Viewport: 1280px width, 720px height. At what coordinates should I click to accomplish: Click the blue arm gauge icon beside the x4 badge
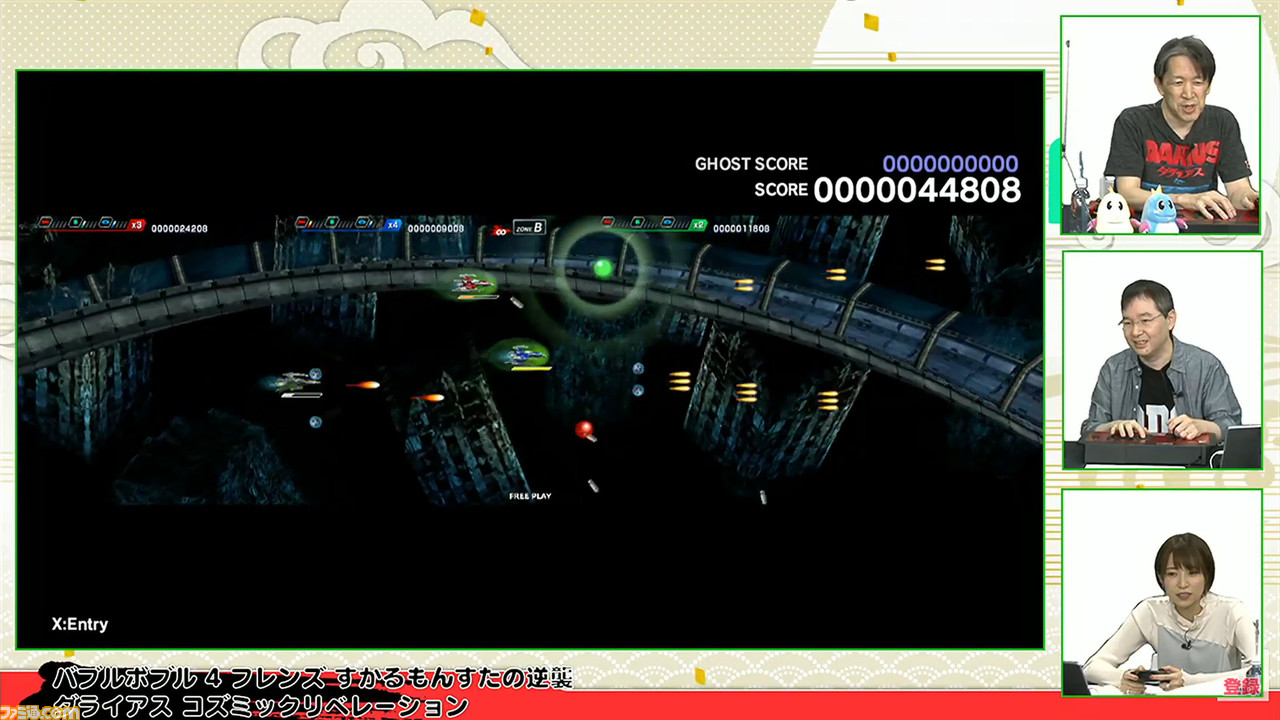[364, 222]
